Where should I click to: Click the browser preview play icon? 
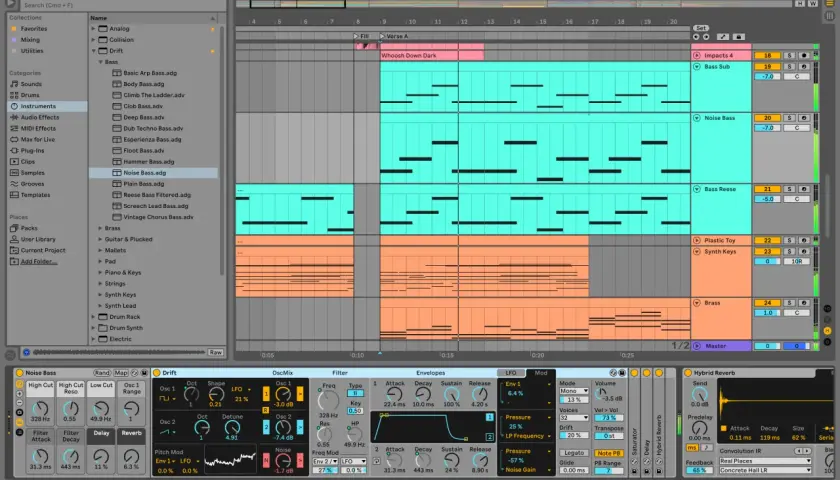(x=26, y=352)
